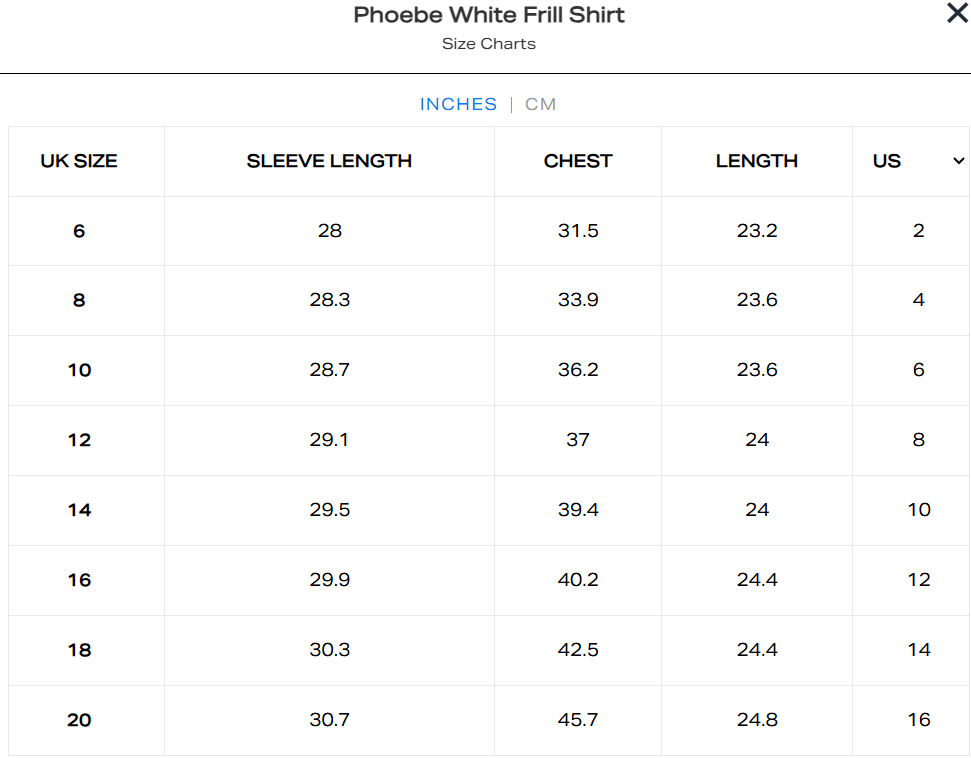Image resolution: width=971 pixels, height=758 pixels.
Task: Select the UK size 12 row label
Action: [79, 440]
